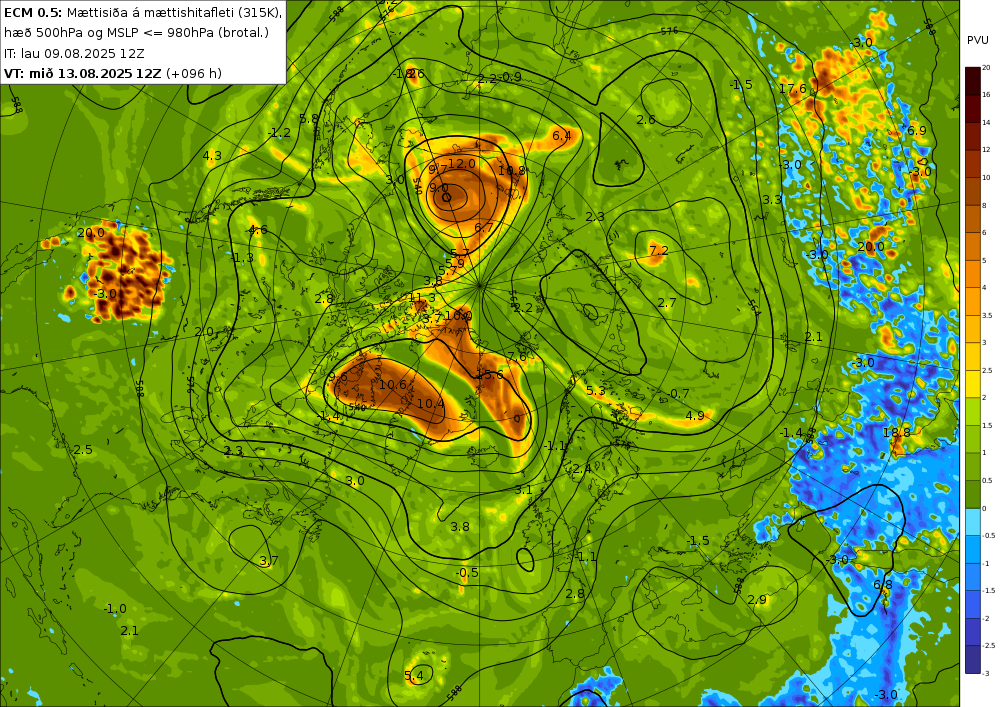Click the "-1.2" value on the map

pos(279,133)
